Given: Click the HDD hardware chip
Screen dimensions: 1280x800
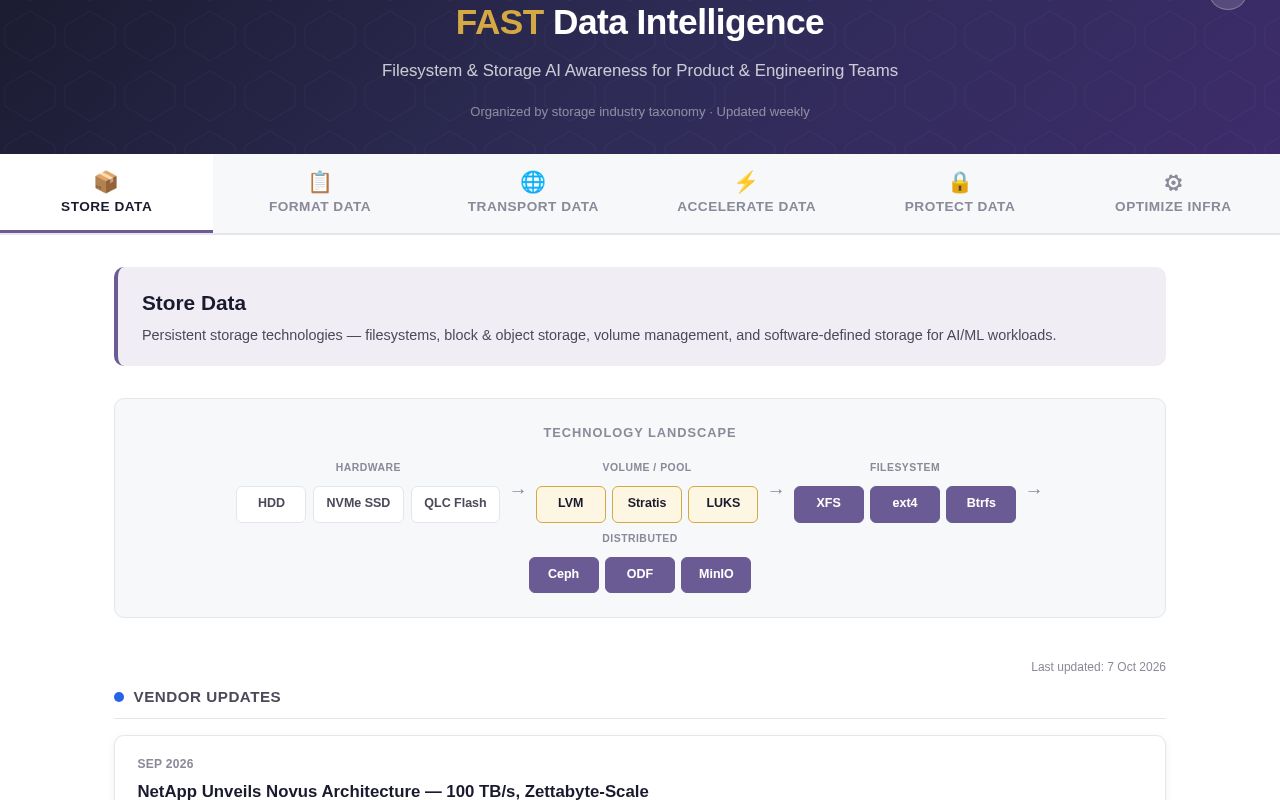Looking at the screenshot, I should (x=271, y=504).
